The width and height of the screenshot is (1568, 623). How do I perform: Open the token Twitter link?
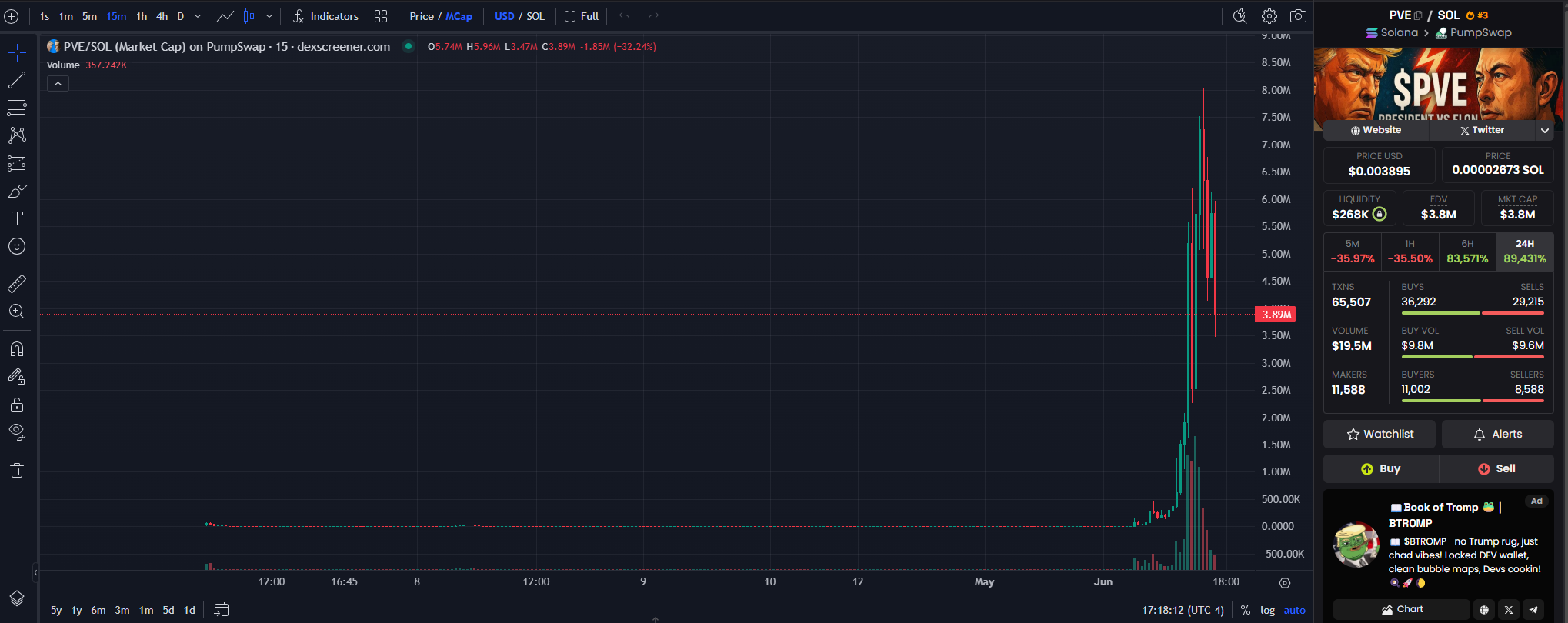[1482, 130]
